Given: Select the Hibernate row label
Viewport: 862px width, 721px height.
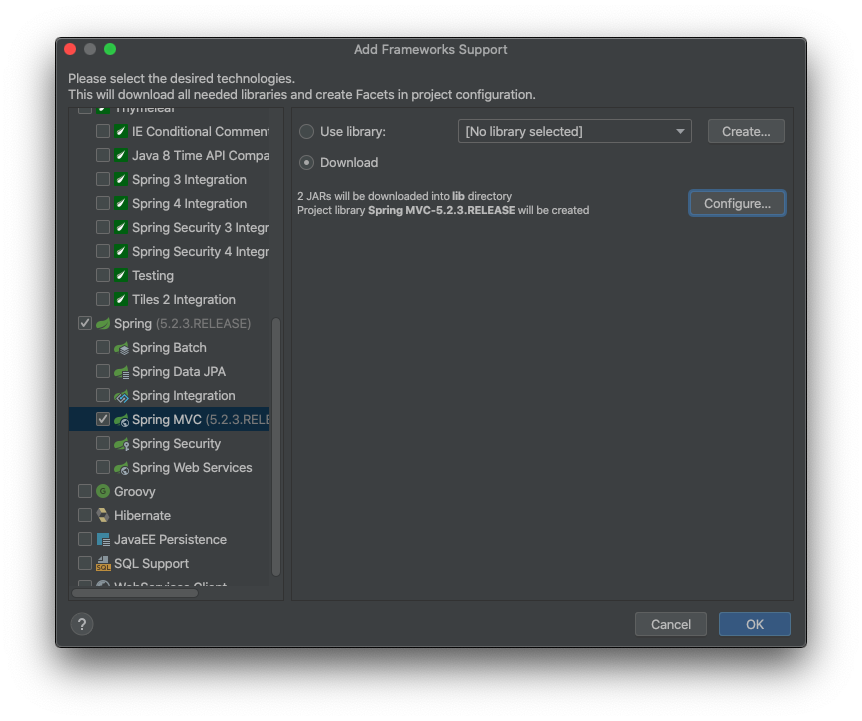Looking at the screenshot, I should click(x=142, y=515).
